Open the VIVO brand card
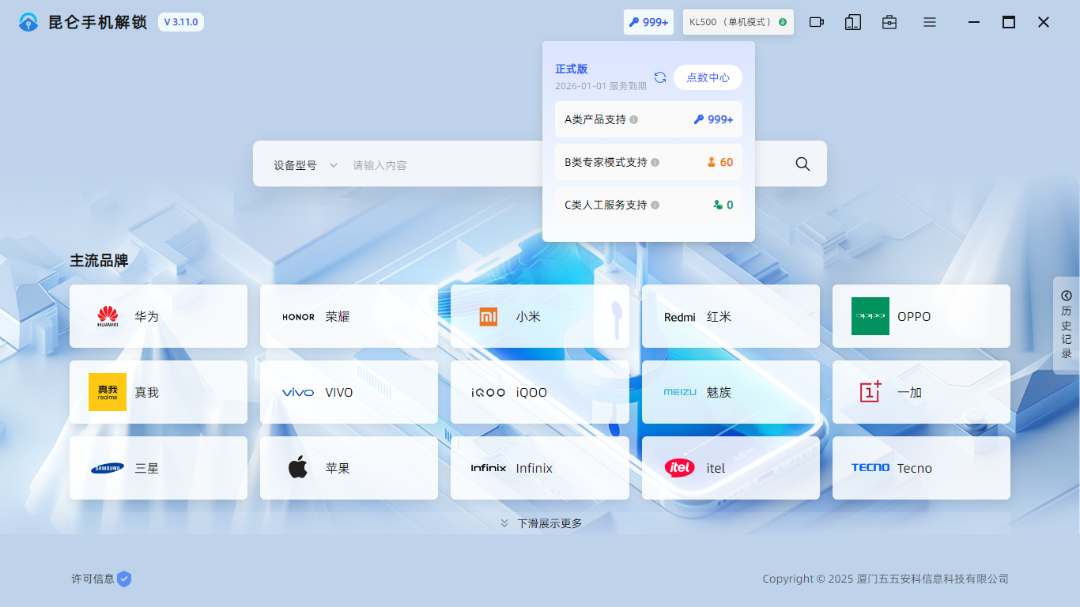Screen dimensions: 1080x607 [349, 392]
